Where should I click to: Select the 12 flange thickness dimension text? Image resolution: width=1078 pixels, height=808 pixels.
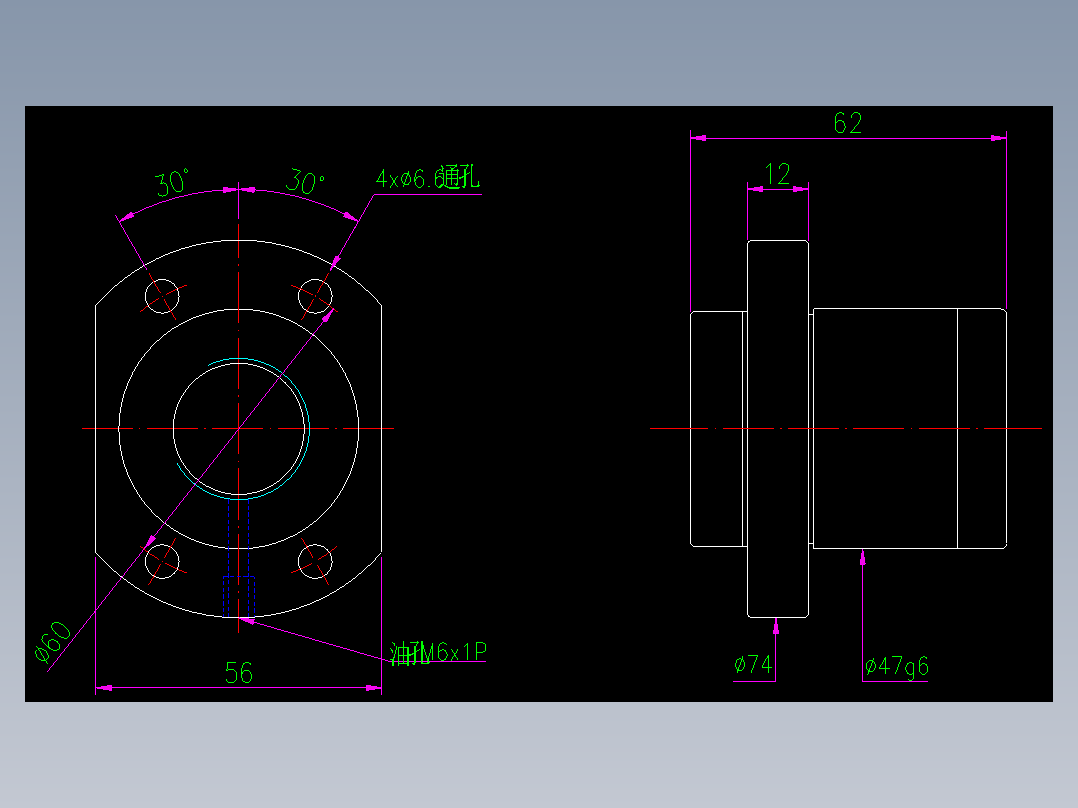coord(778,175)
